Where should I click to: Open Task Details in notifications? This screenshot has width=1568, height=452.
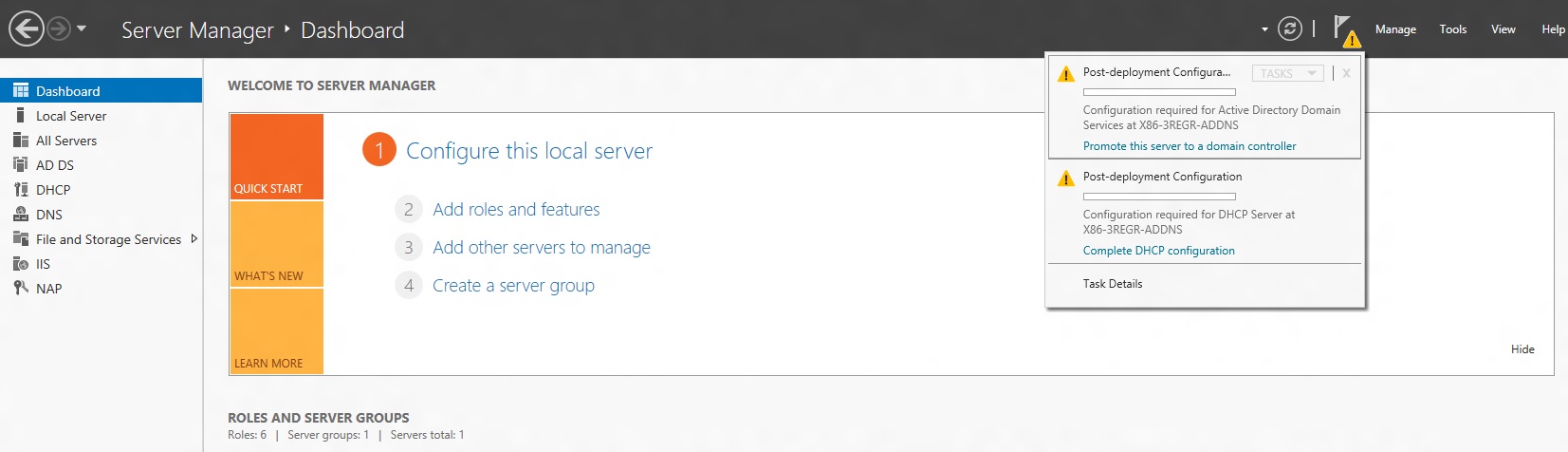(x=1112, y=284)
